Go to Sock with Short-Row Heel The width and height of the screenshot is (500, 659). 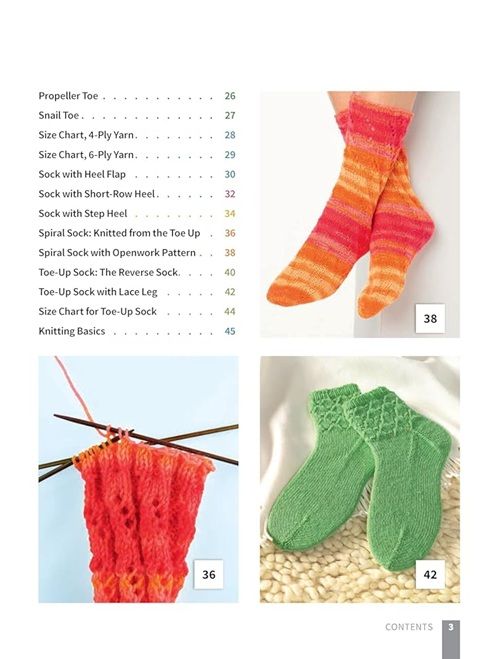pos(137,194)
